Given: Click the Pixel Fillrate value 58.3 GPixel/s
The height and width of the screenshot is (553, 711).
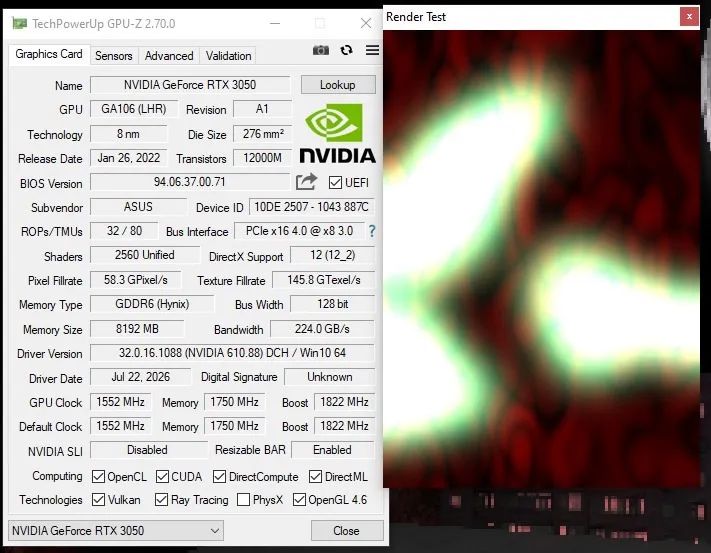Looking at the screenshot, I should (136, 280).
